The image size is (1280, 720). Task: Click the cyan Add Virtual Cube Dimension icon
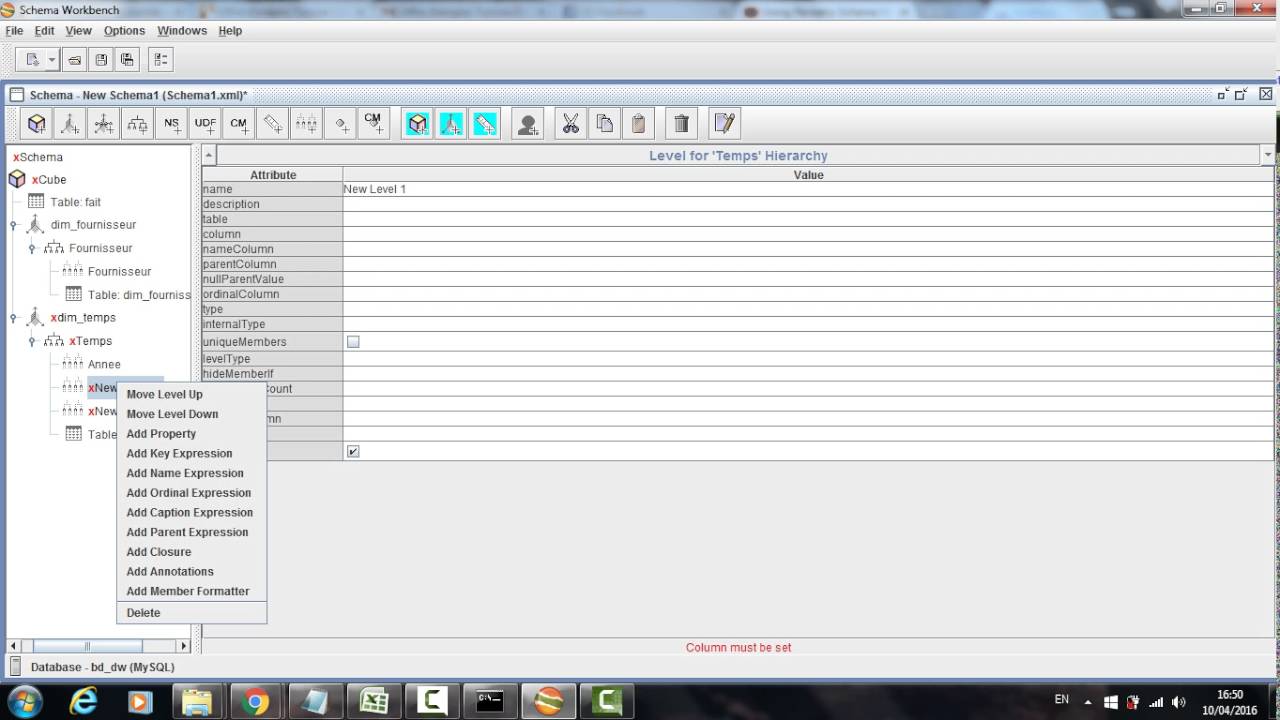452,124
